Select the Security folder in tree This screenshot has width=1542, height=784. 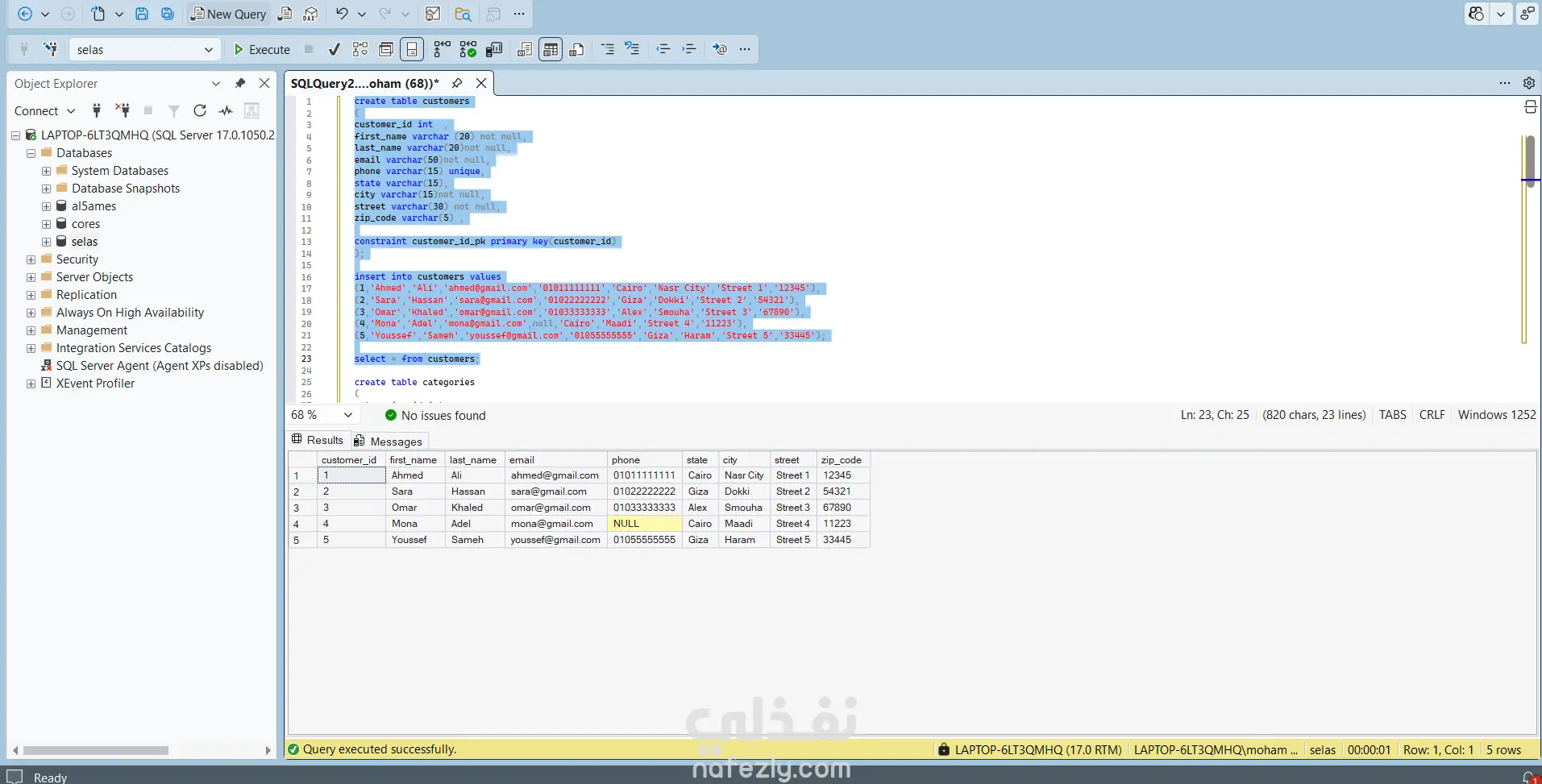point(77,259)
